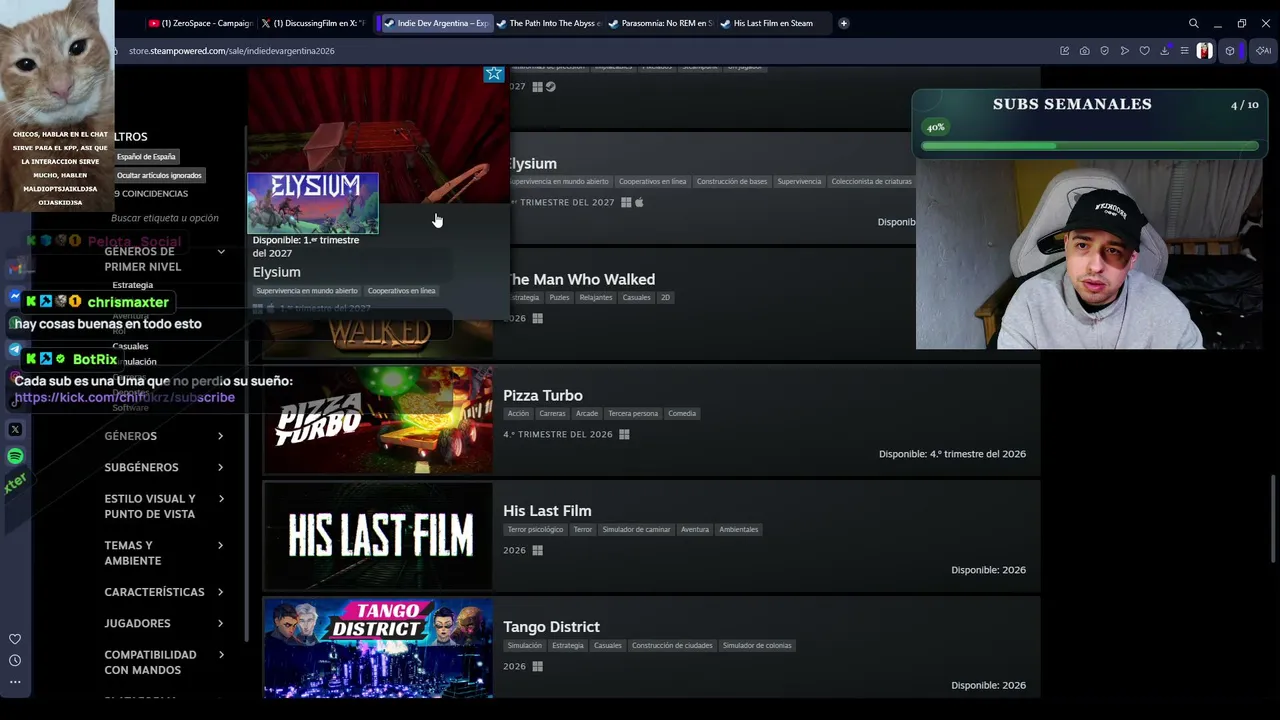Click the Subs Semanales progress bar
Viewport: 1280px width, 720px height.
point(1090,146)
